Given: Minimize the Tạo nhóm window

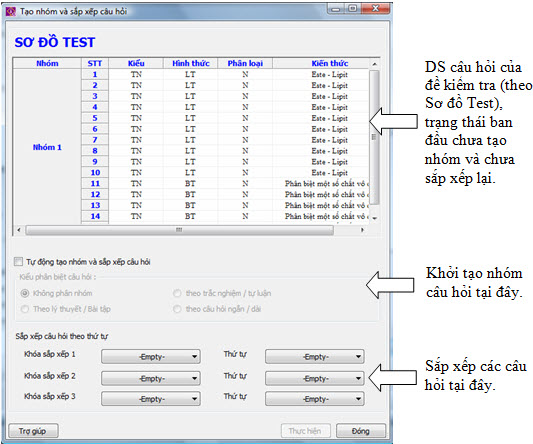Looking at the screenshot, I should pos(336,8).
